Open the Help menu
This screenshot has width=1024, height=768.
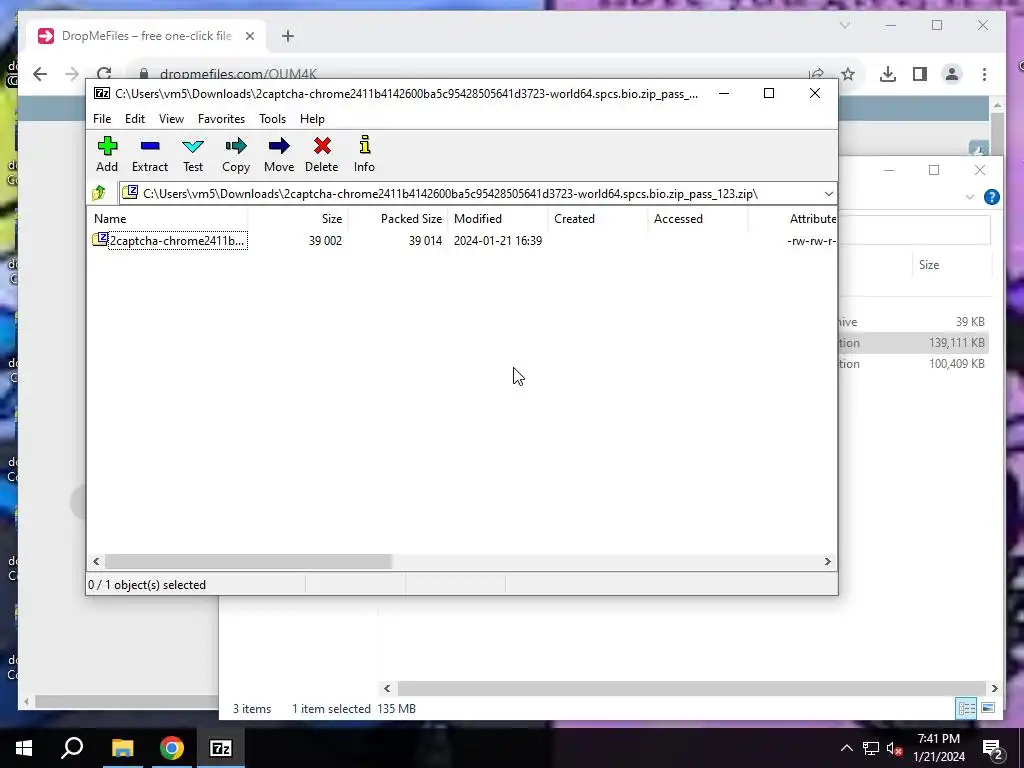point(312,119)
